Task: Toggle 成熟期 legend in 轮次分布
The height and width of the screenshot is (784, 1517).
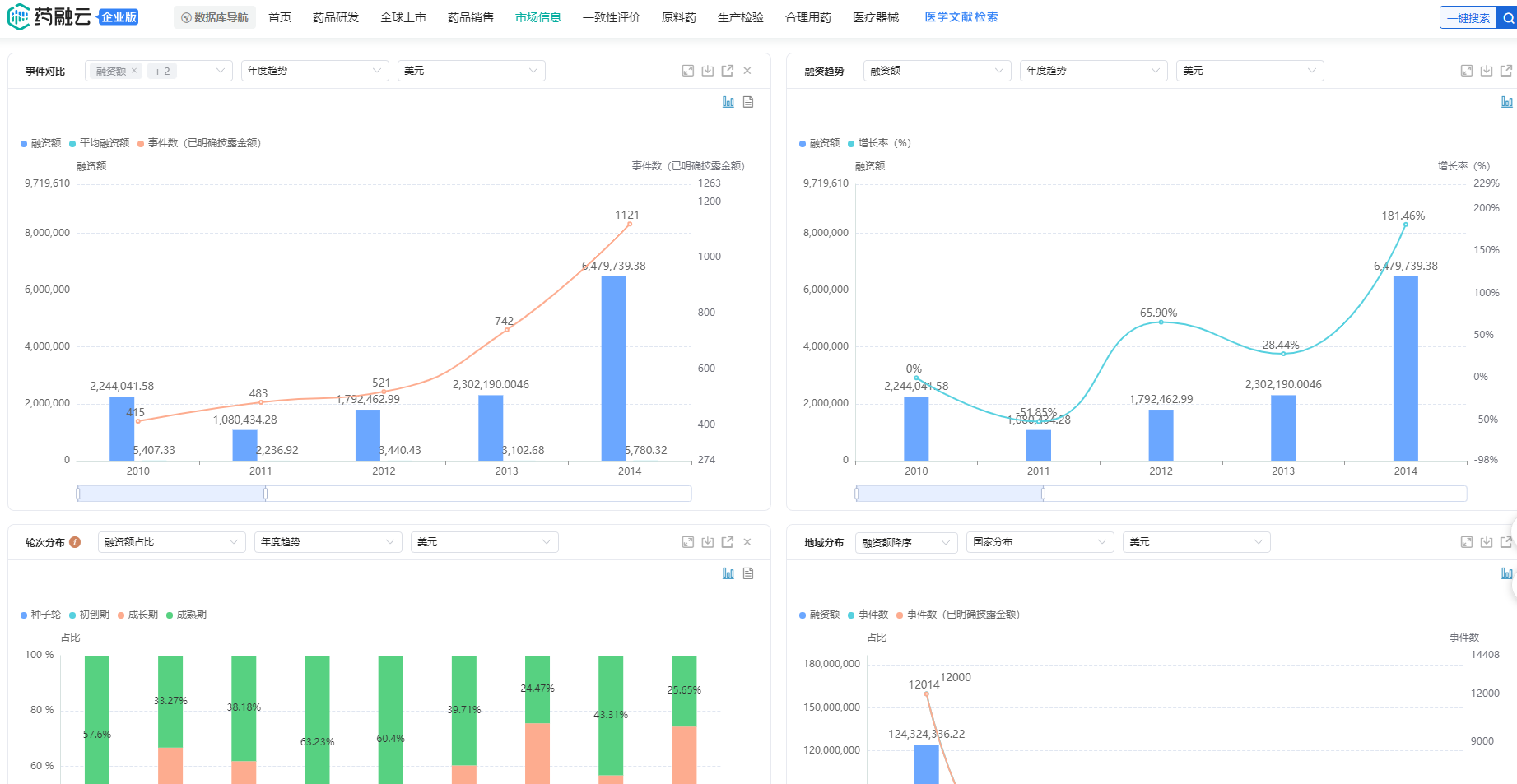Action: point(187,615)
